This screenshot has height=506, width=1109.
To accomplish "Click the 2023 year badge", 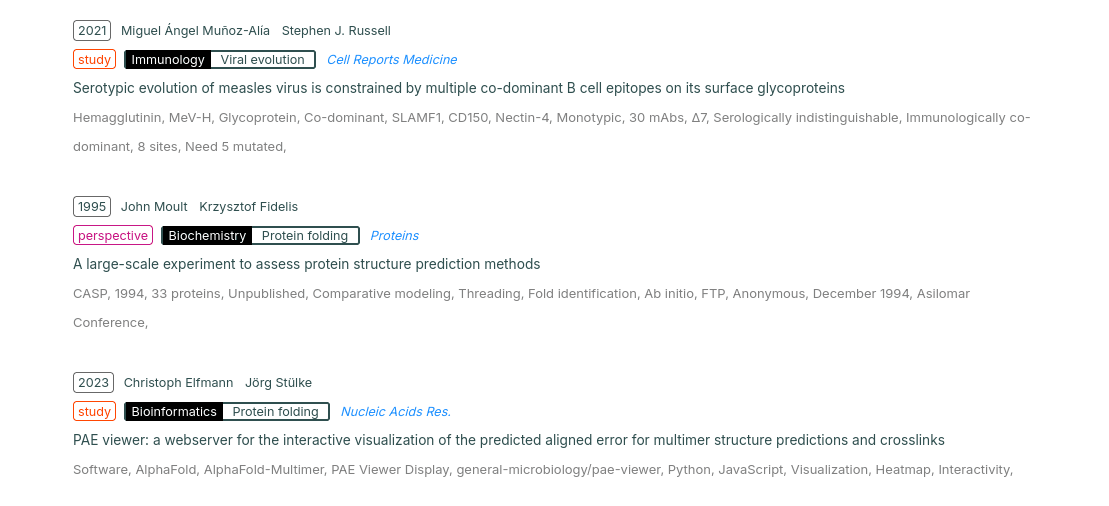I will point(93,383).
